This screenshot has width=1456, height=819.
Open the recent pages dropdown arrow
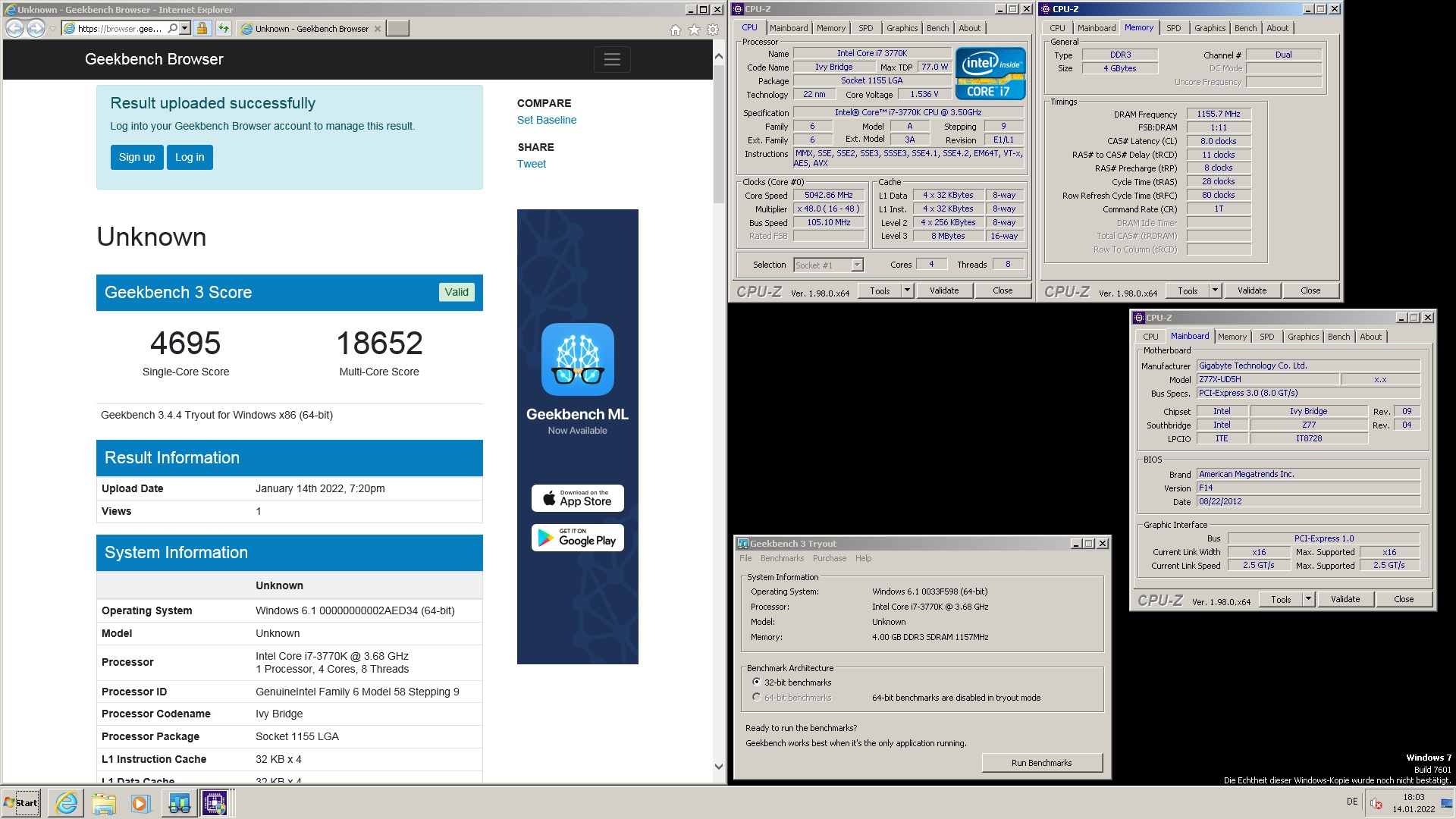[52, 29]
